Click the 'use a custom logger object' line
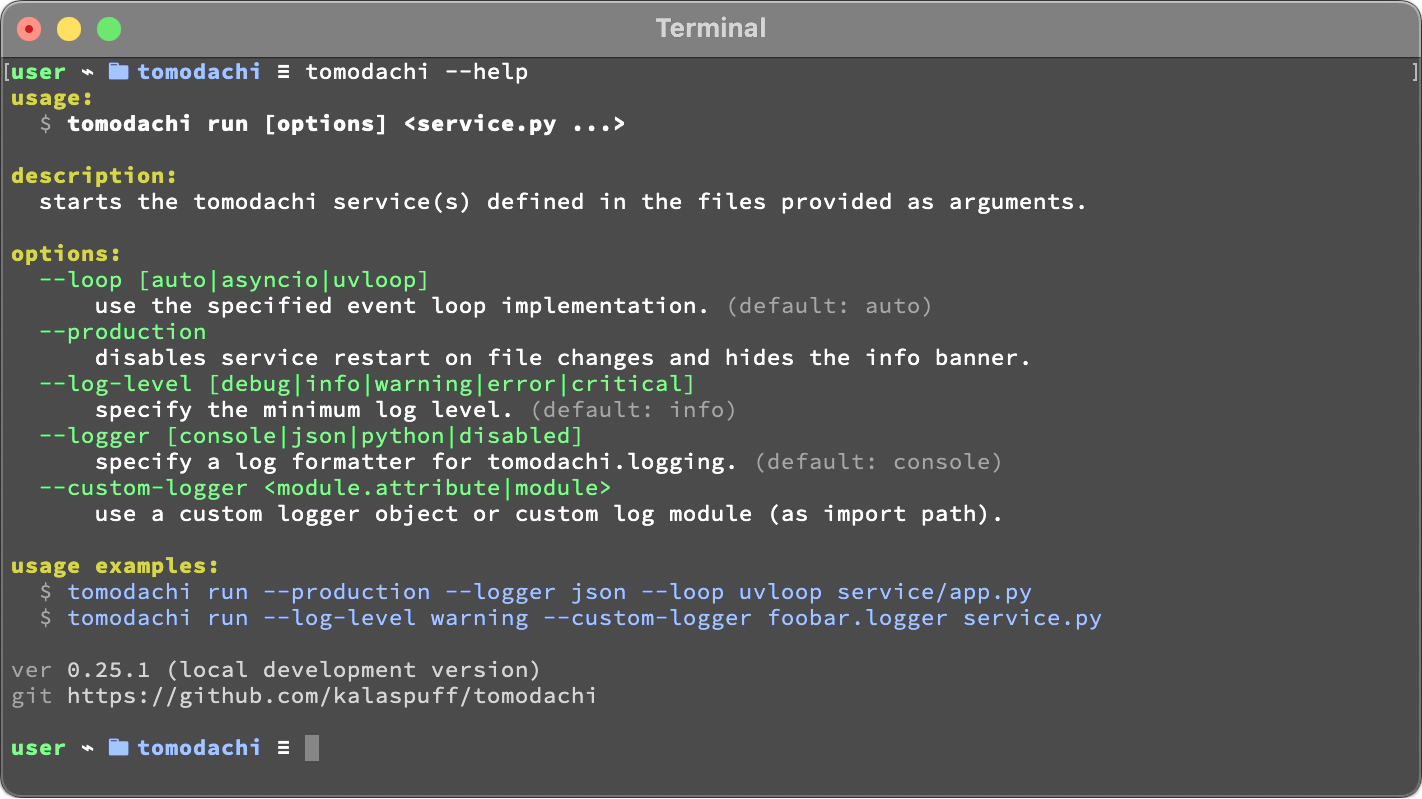The image size is (1422, 799). (549, 514)
